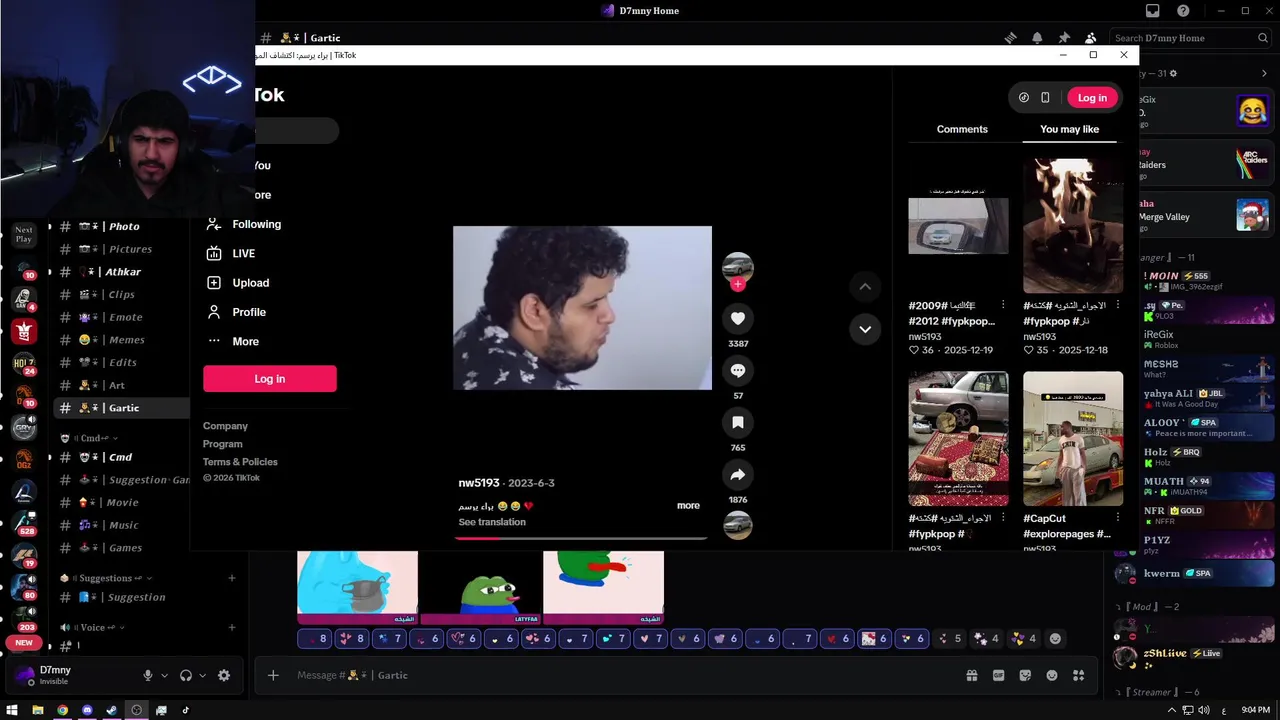Open notification settings bell in Discord

click(1037, 38)
